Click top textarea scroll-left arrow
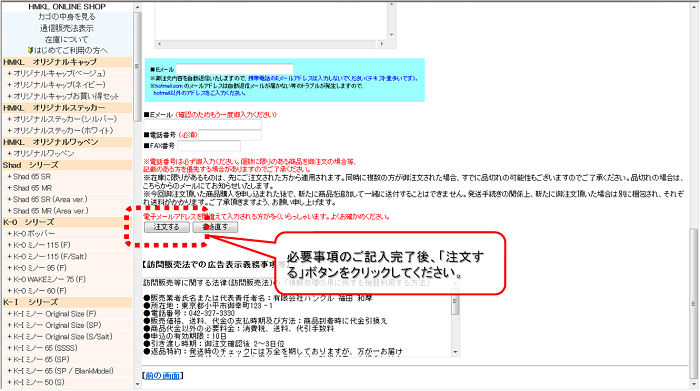700x391 pixels. pos(160,44)
